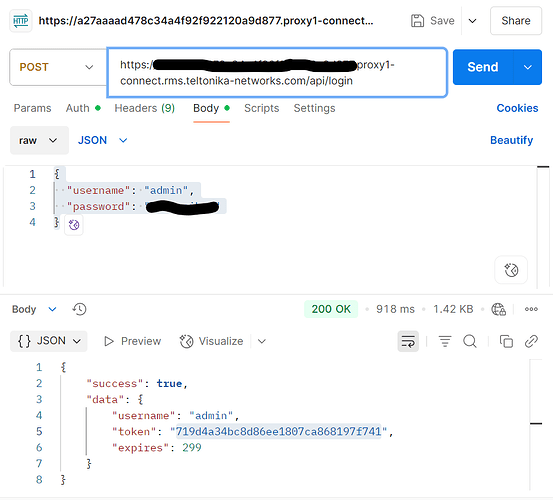The width and height of the screenshot is (553, 500).
Task: Click the filter response icon
Action: pos(445,341)
